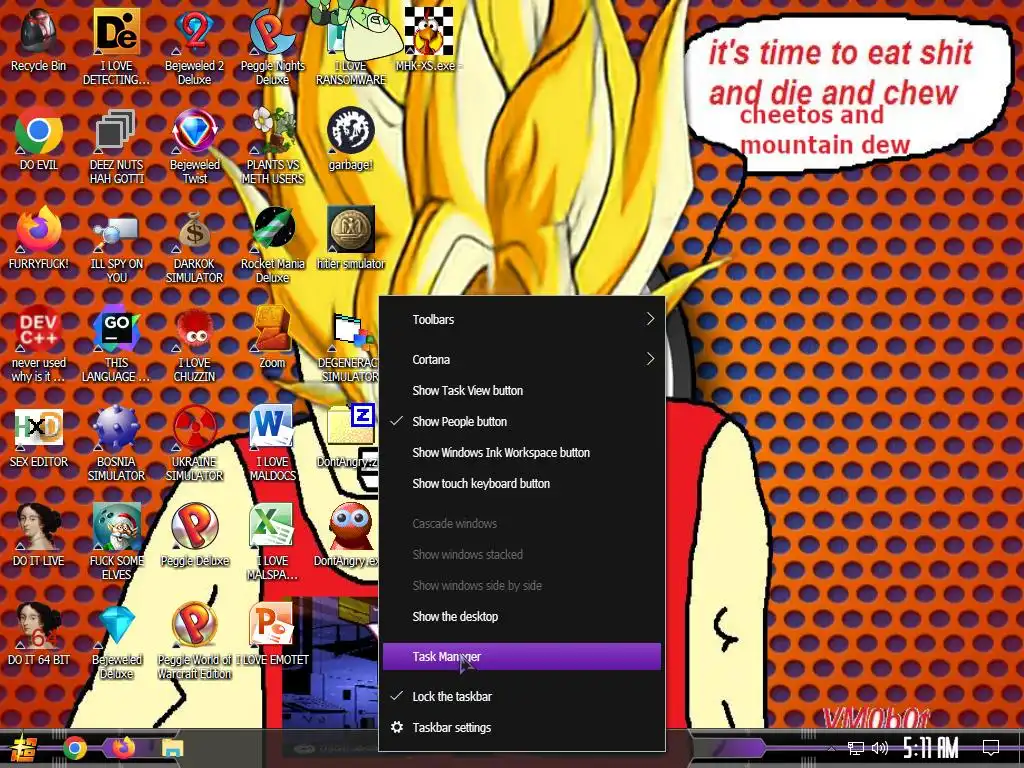Open Taskbar settings entry
The width and height of the screenshot is (1024, 768).
(520, 728)
